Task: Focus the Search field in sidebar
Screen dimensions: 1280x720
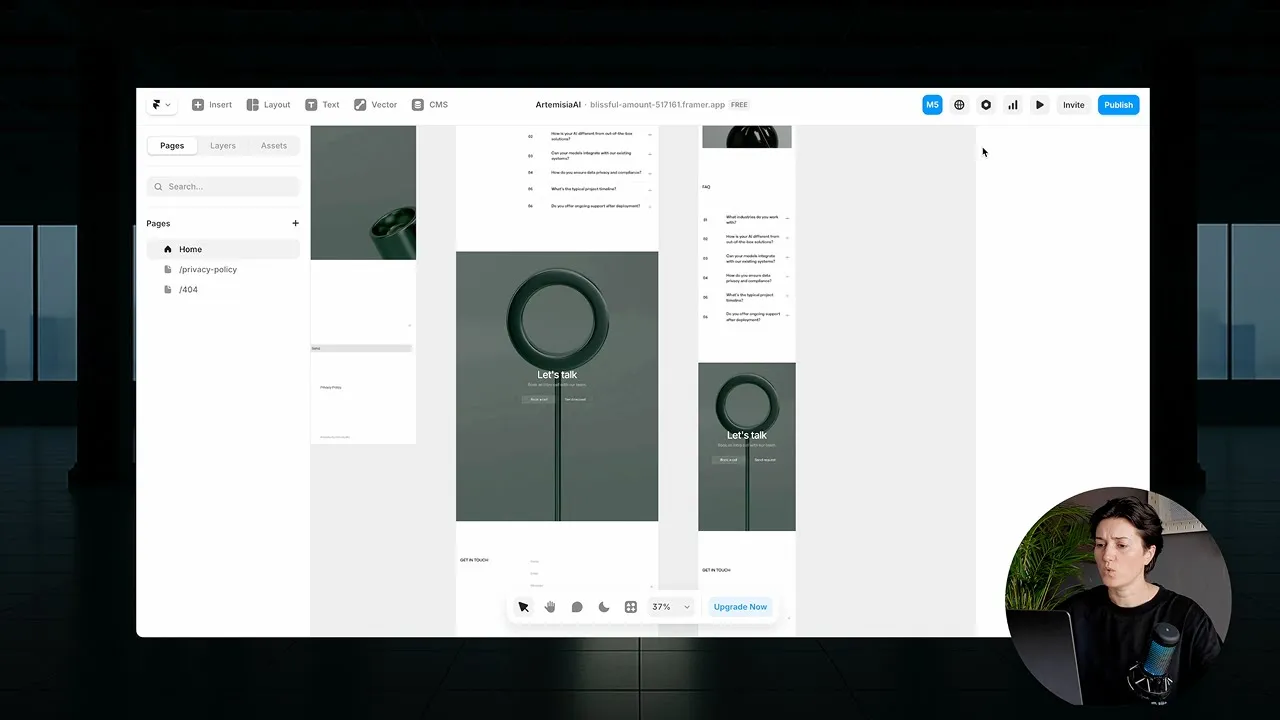Action: pos(223,186)
